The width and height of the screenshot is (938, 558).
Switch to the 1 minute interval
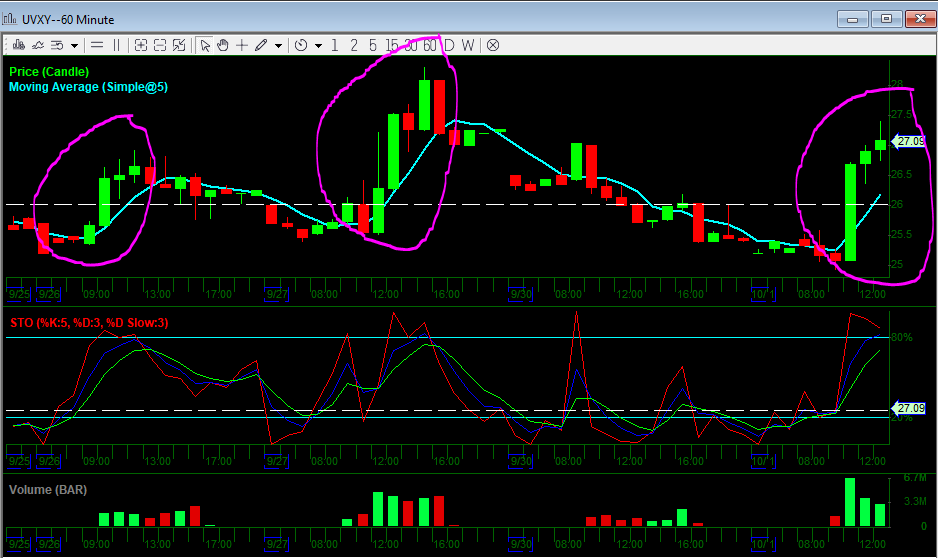click(335, 45)
